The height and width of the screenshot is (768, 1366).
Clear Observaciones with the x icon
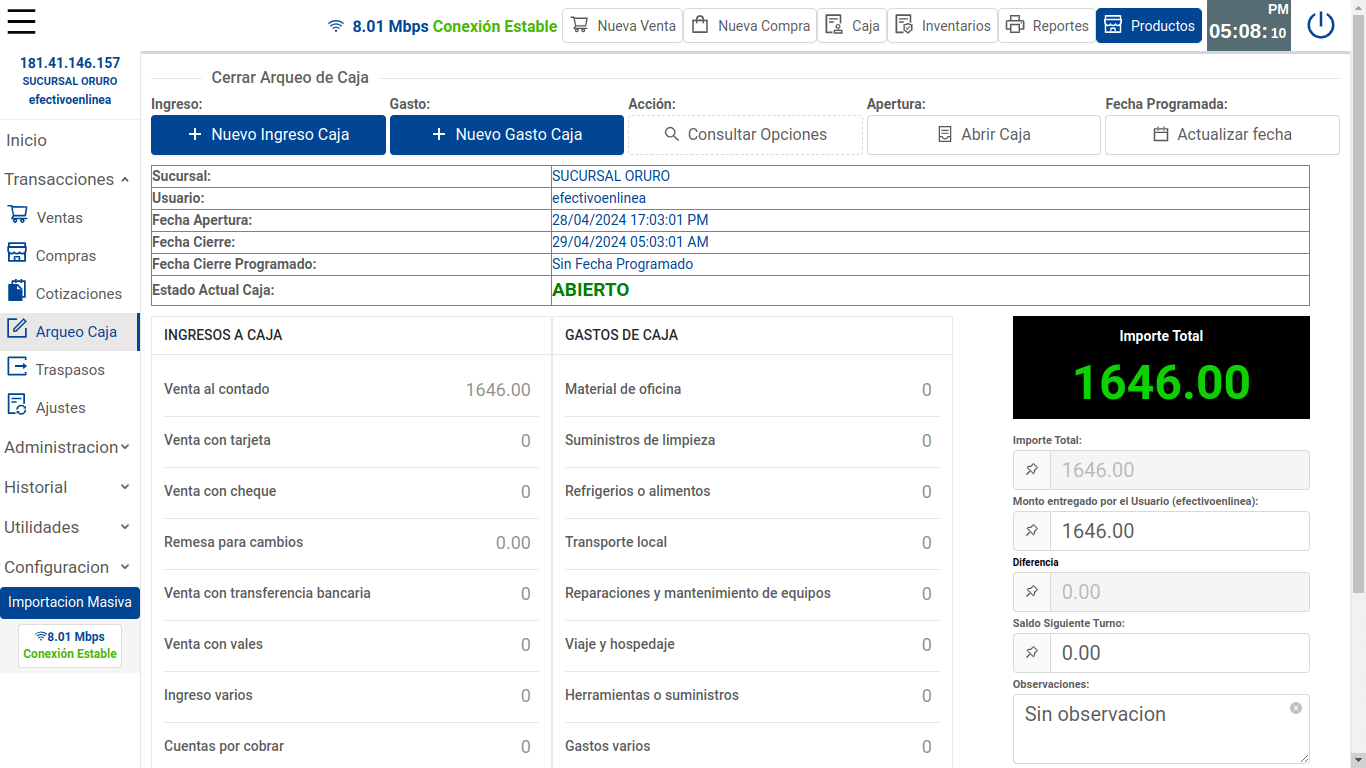[1296, 708]
